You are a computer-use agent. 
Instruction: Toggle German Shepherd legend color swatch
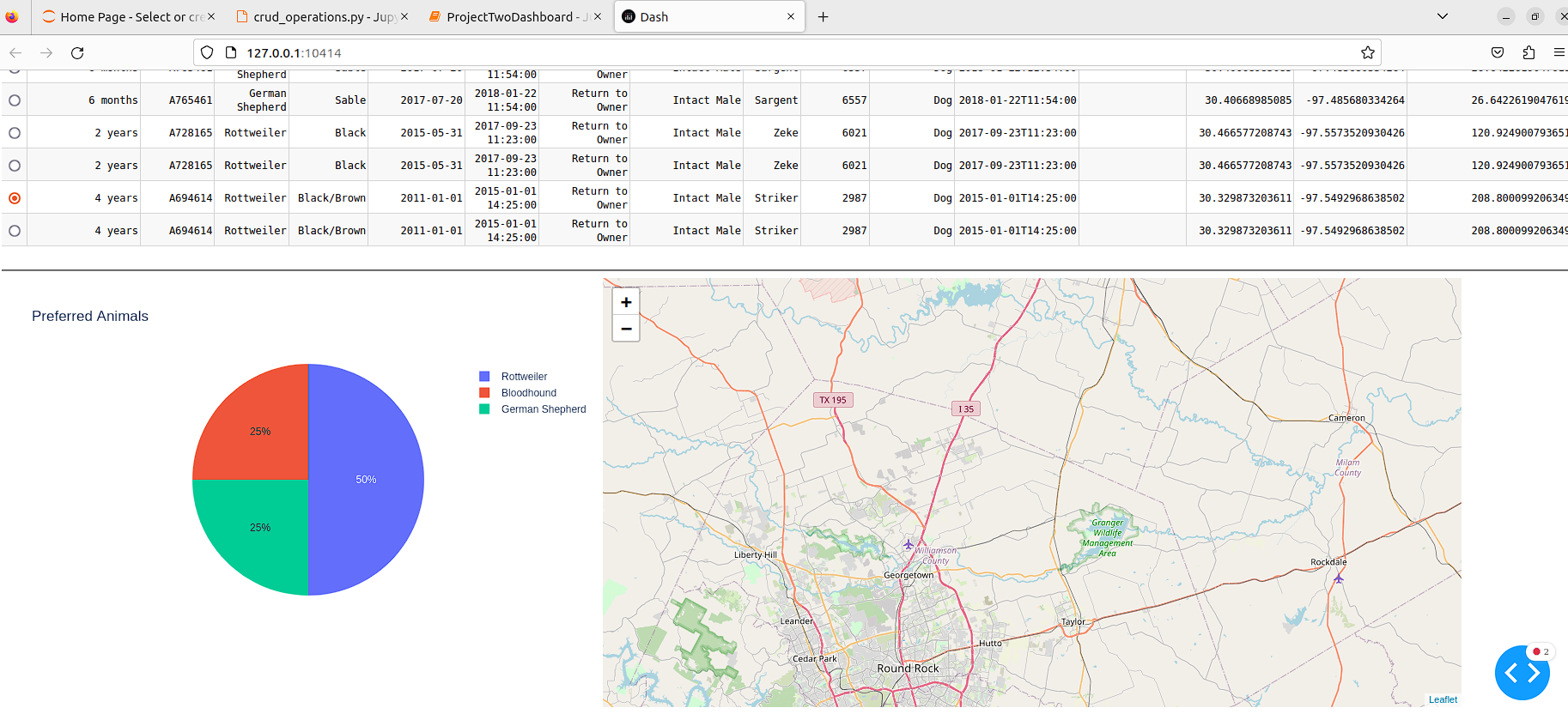pos(484,408)
